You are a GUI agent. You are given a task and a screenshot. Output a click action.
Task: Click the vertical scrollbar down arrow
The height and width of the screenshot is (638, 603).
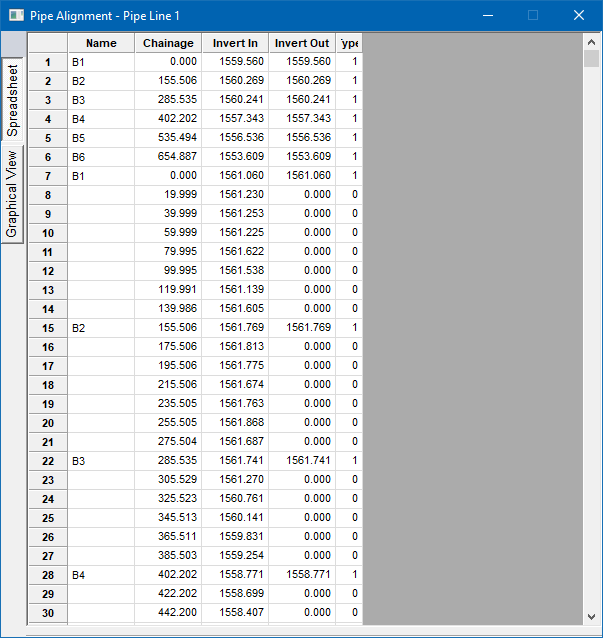click(x=591, y=616)
